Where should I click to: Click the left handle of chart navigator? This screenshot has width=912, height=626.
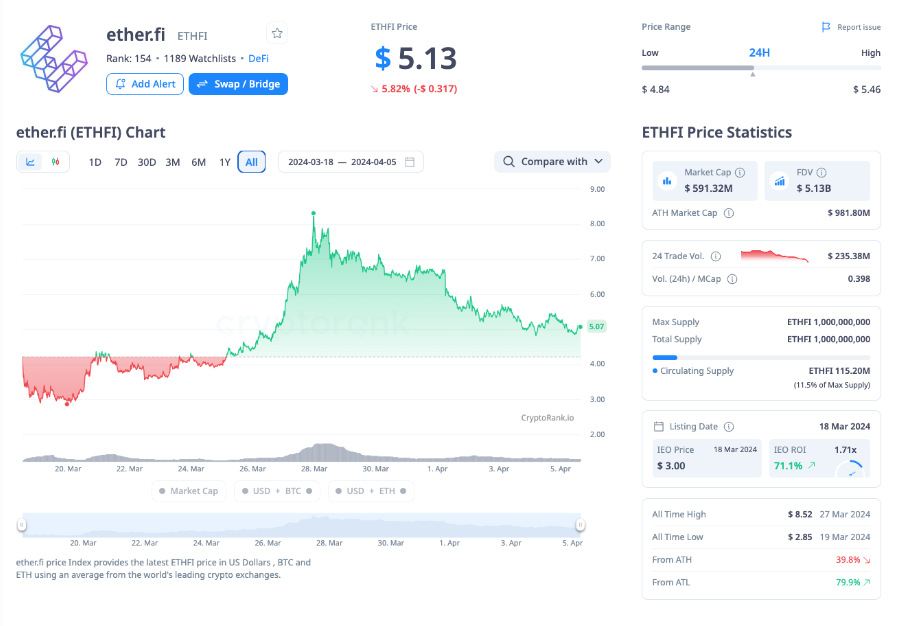coord(22,525)
